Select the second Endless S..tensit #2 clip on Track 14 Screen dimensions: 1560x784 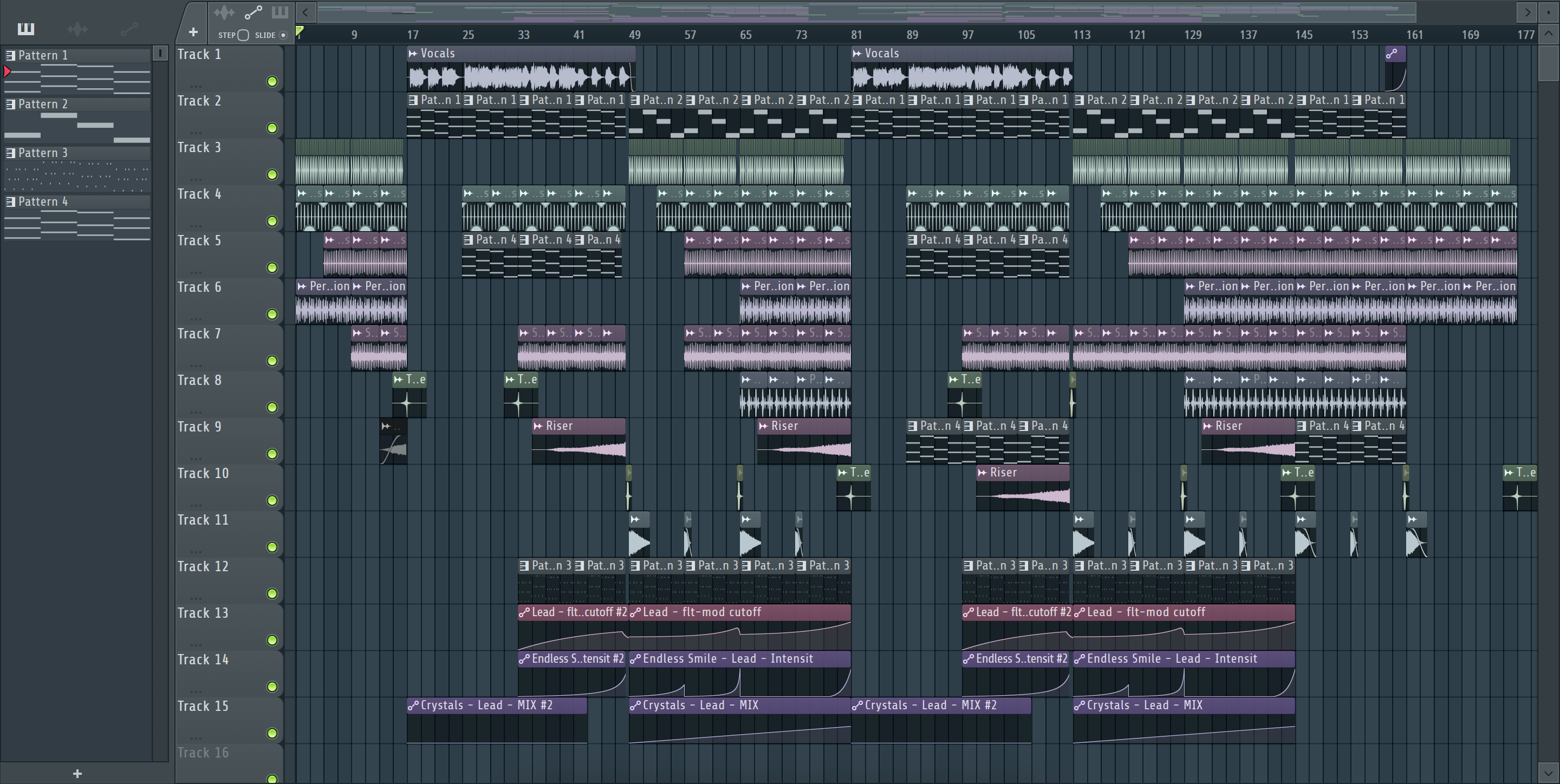(1016, 675)
